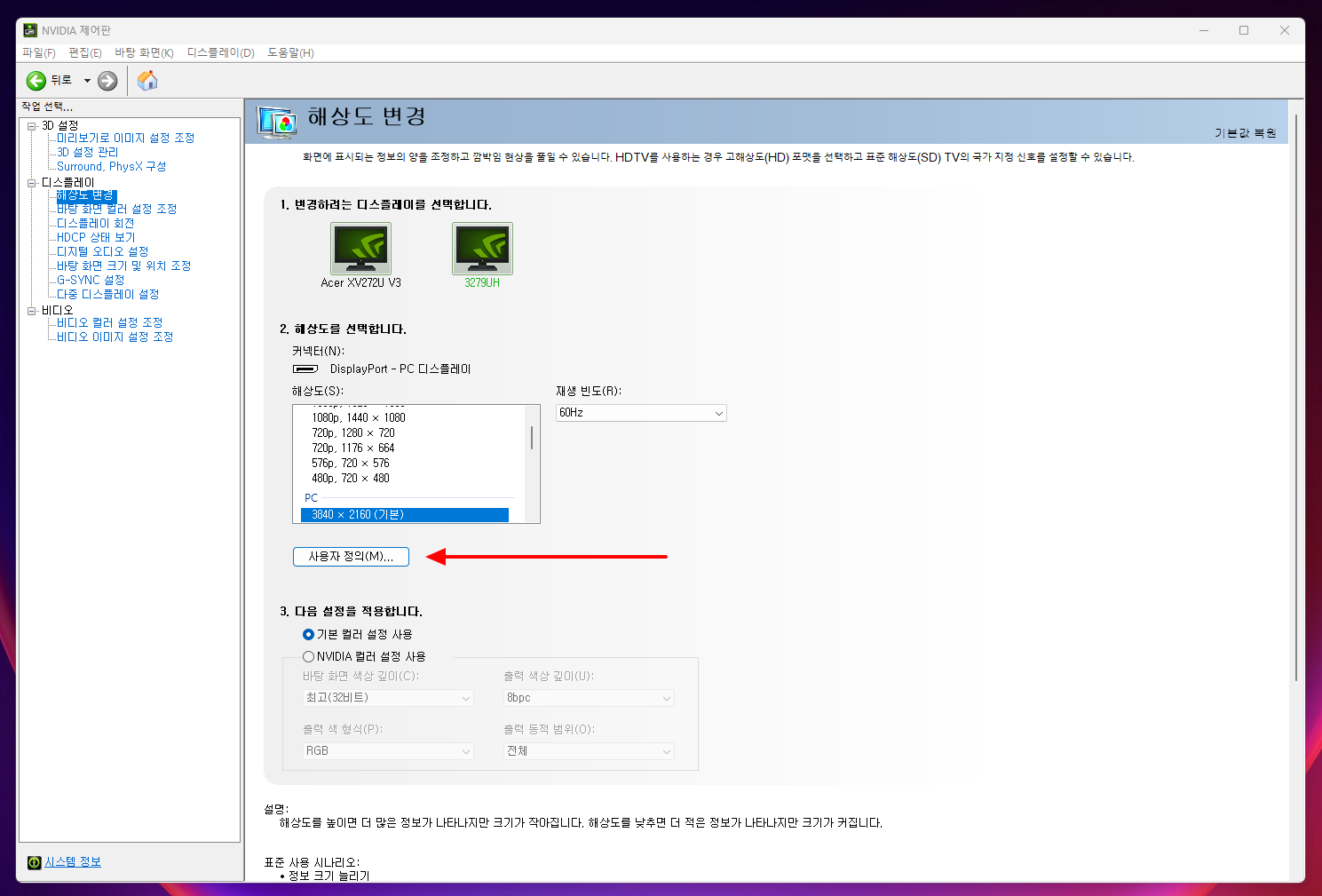The height and width of the screenshot is (896, 1322).
Task: Open the 바탕 화면(K) menu
Action: click(144, 53)
